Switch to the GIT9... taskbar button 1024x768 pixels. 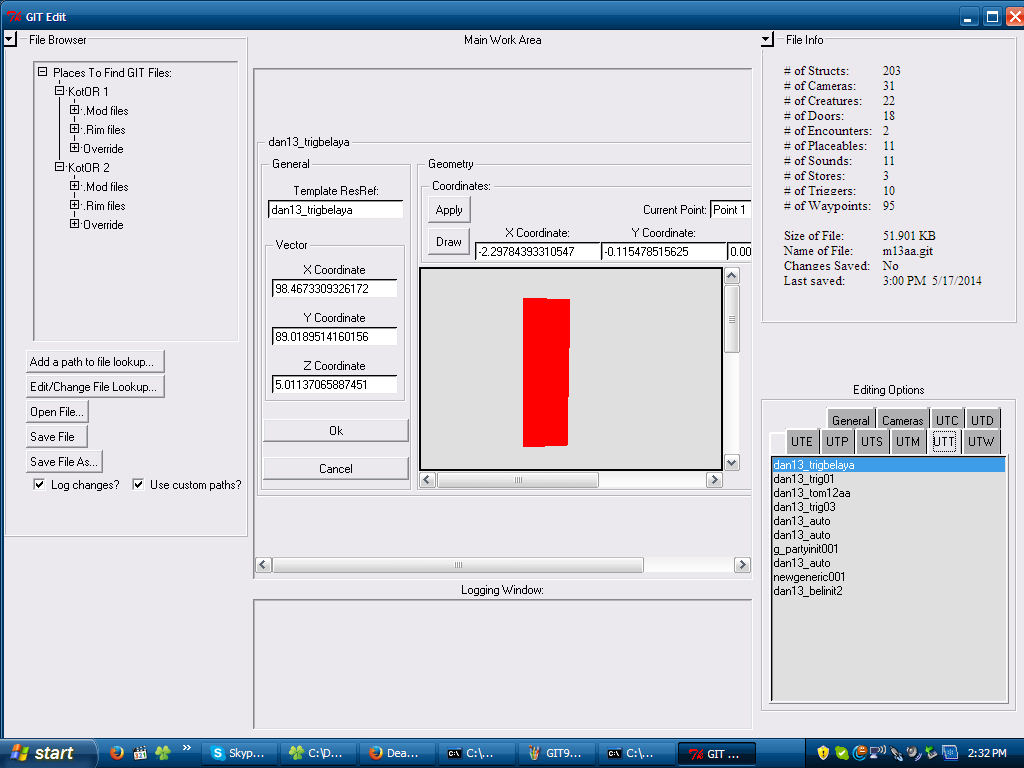(557, 754)
